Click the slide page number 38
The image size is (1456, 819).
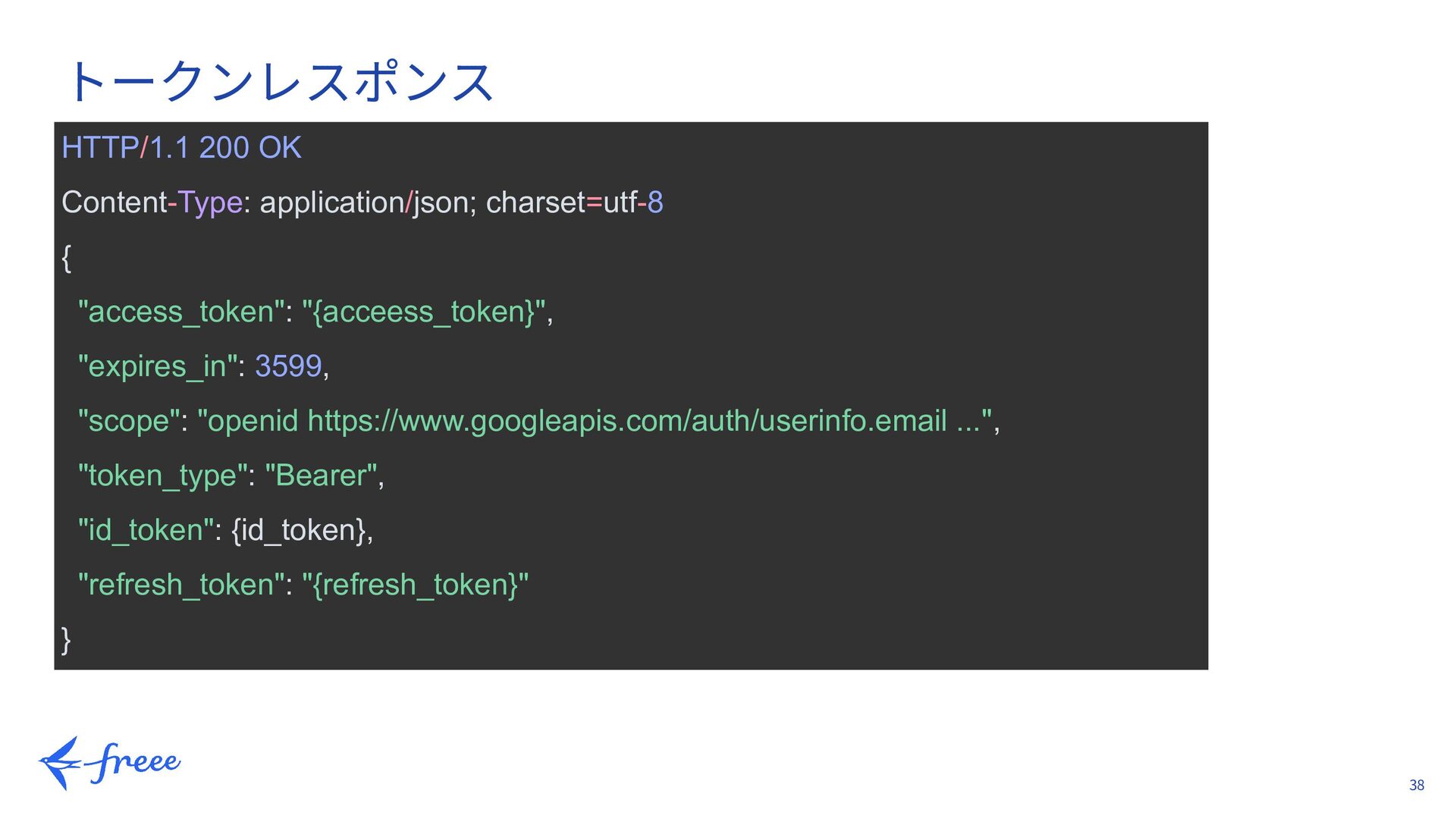point(1417,786)
